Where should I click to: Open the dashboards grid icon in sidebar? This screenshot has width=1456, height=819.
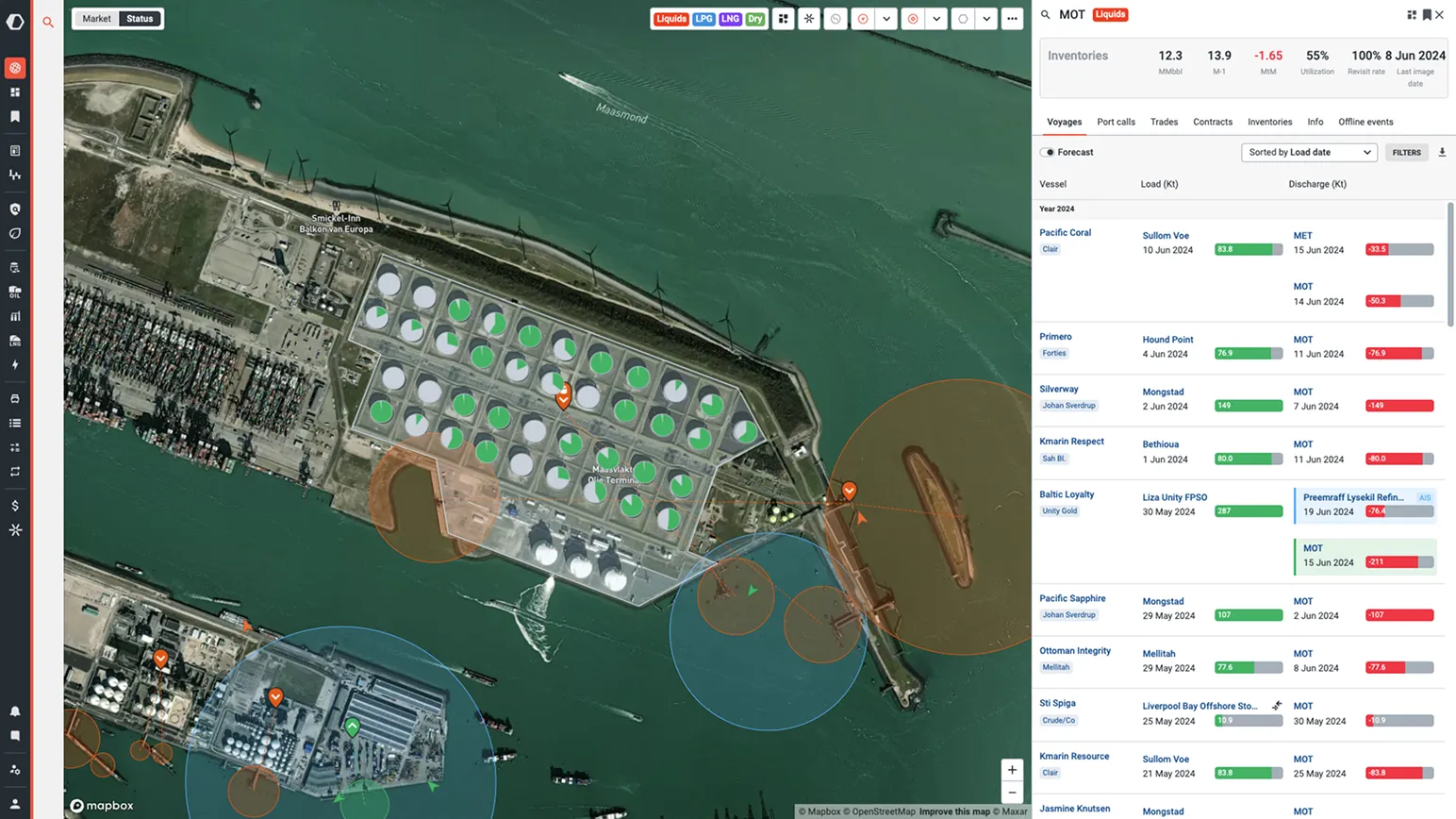pos(15,92)
